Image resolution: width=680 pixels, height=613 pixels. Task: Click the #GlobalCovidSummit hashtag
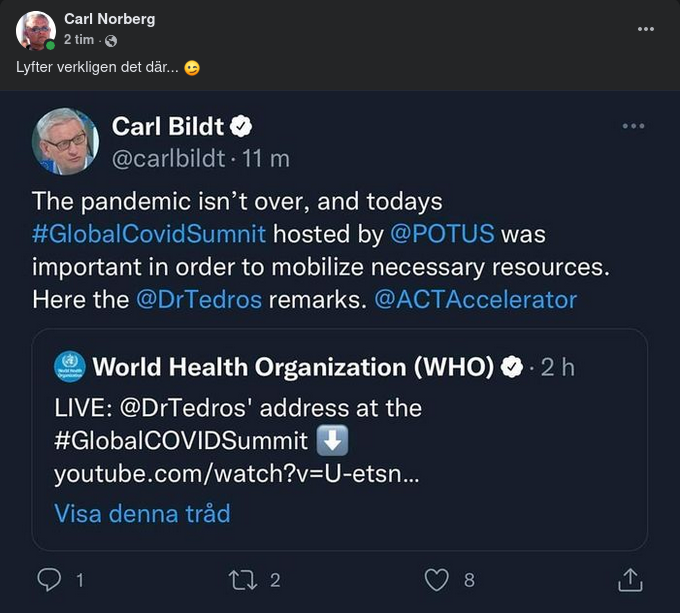point(149,234)
